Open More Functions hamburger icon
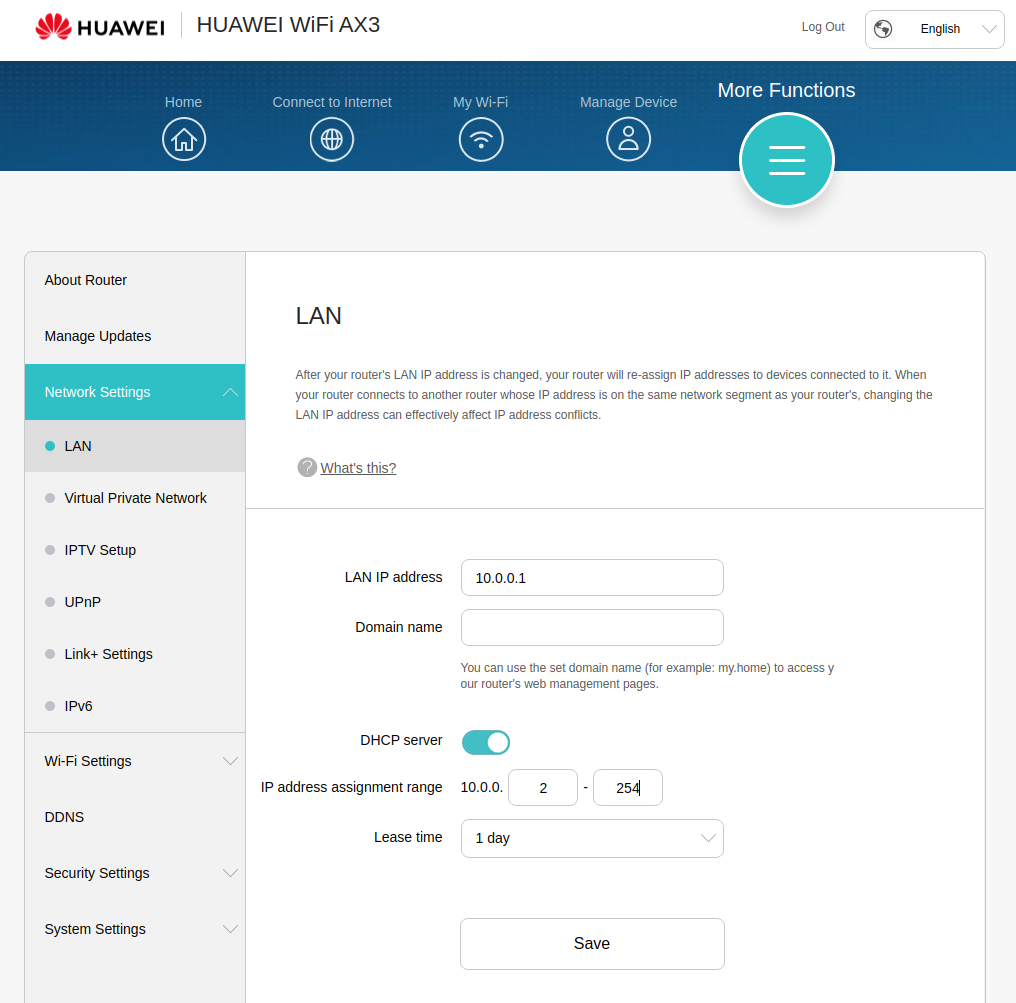Image resolution: width=1016 pixels, height=1003 pixels. 786,160
